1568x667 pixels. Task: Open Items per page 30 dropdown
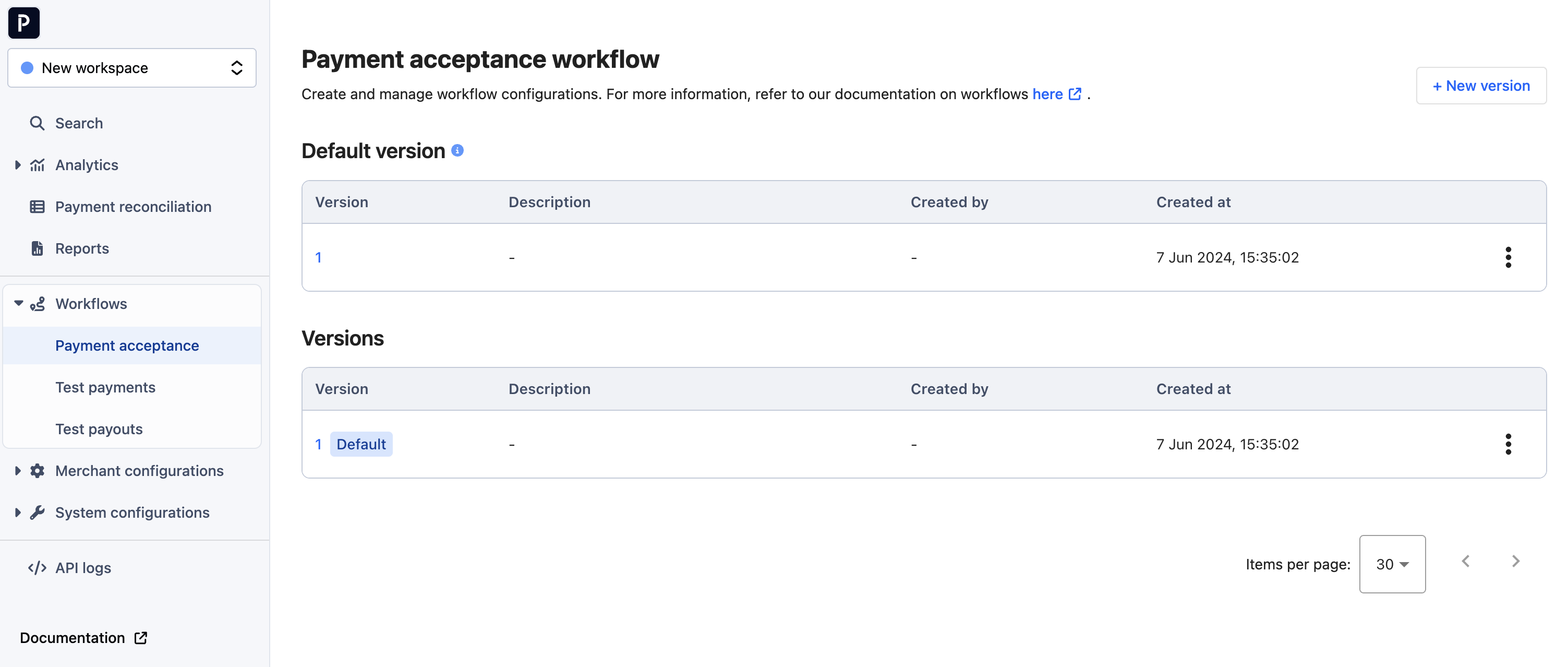(1392, 564)
